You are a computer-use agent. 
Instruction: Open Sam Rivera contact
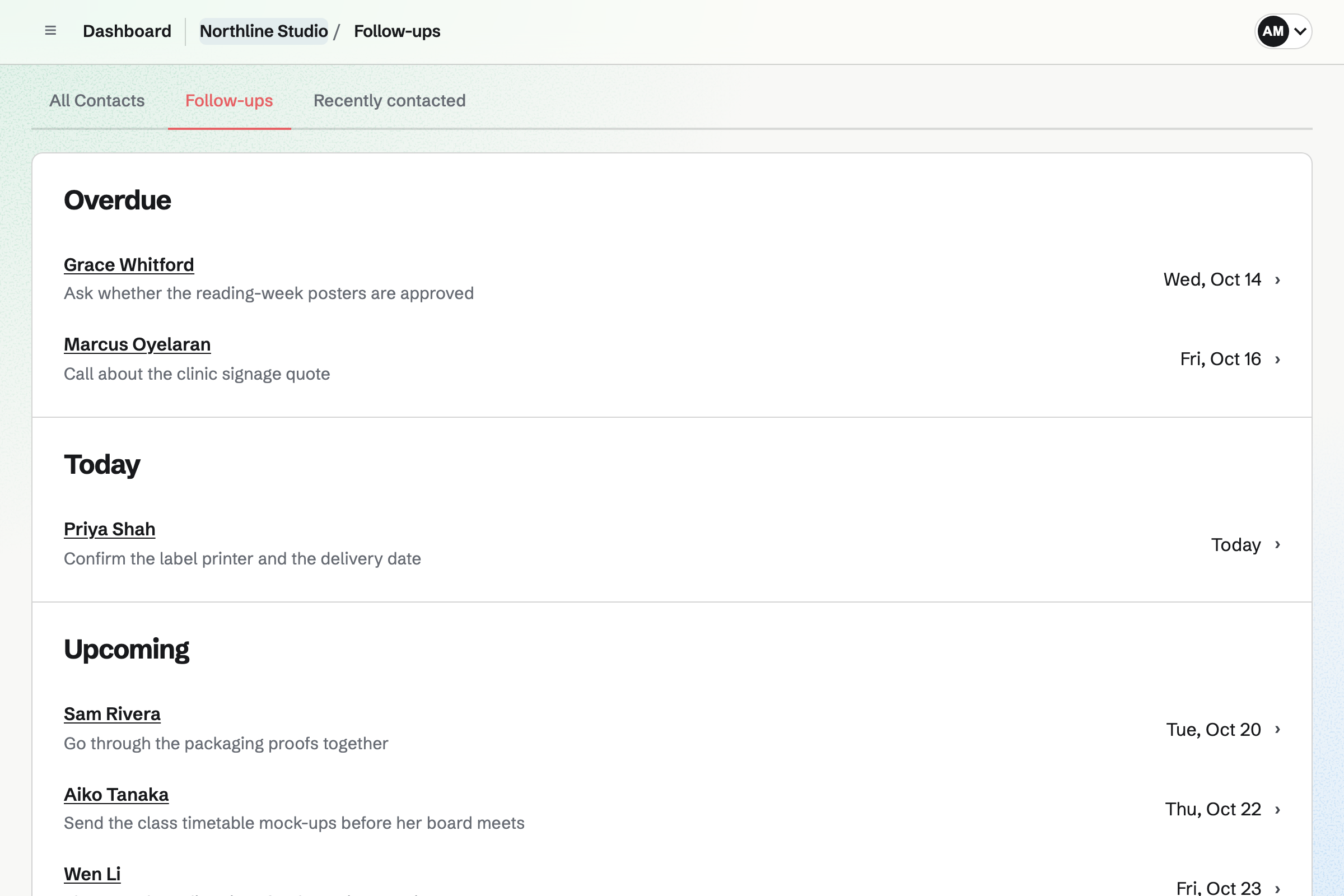tap(112, 713)
